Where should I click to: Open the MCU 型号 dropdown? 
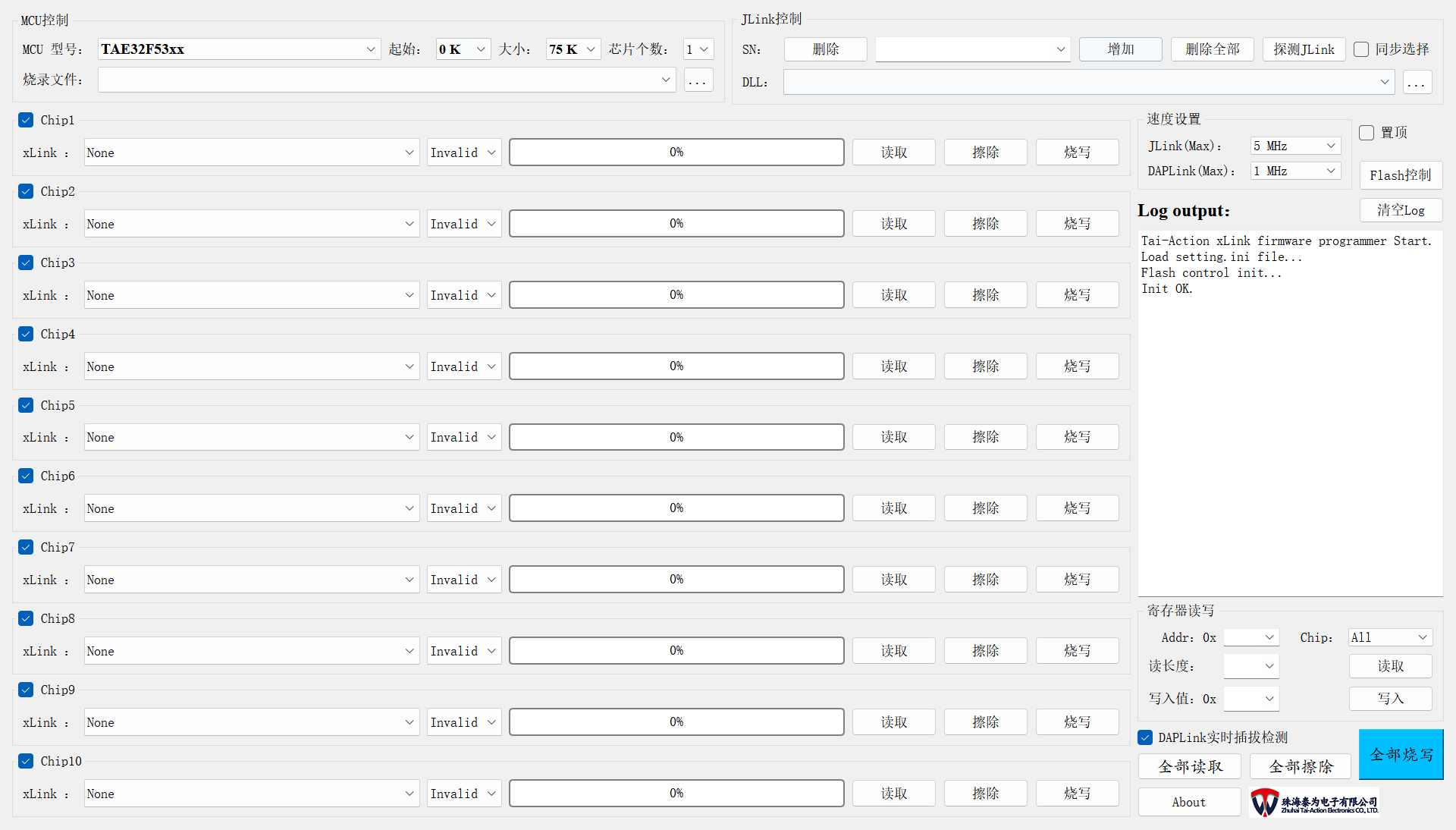(239, 49)
